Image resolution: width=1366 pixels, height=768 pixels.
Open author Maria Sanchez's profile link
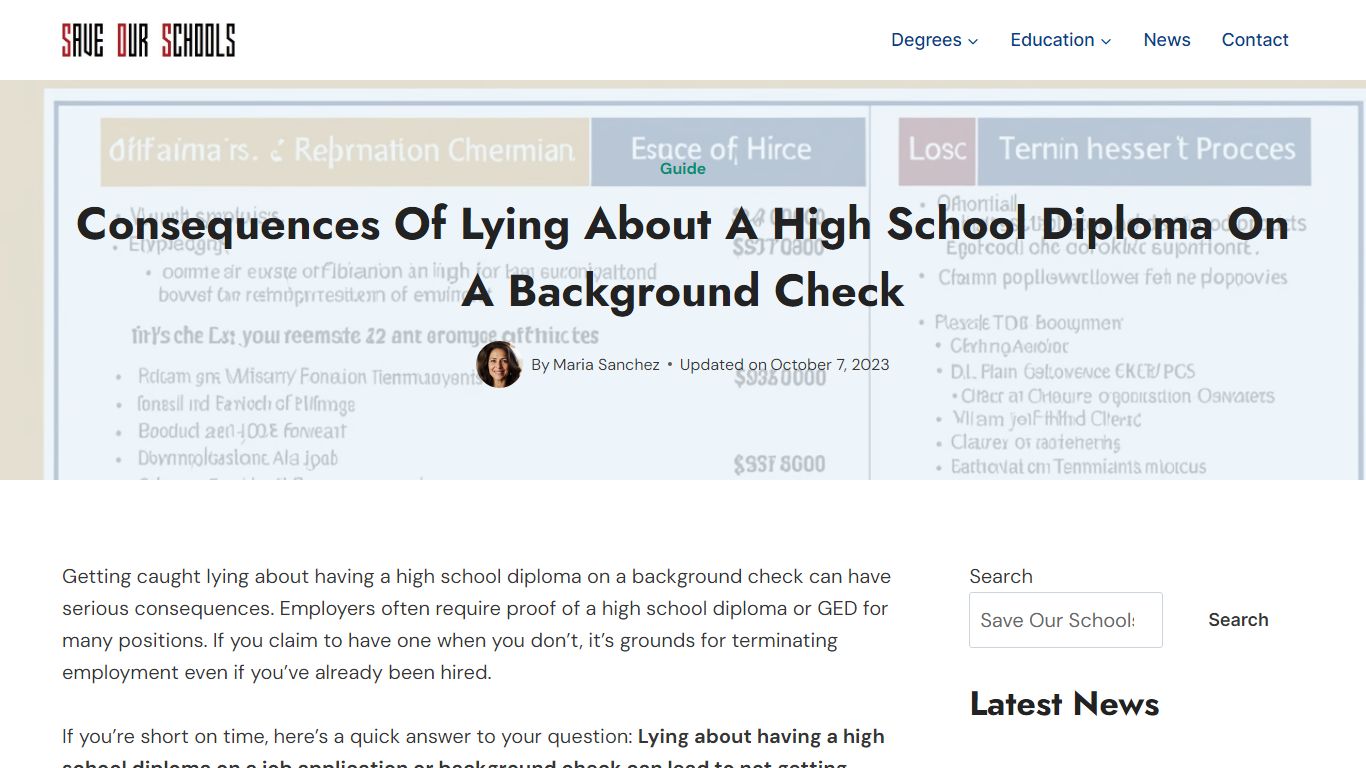coord(606,365)
